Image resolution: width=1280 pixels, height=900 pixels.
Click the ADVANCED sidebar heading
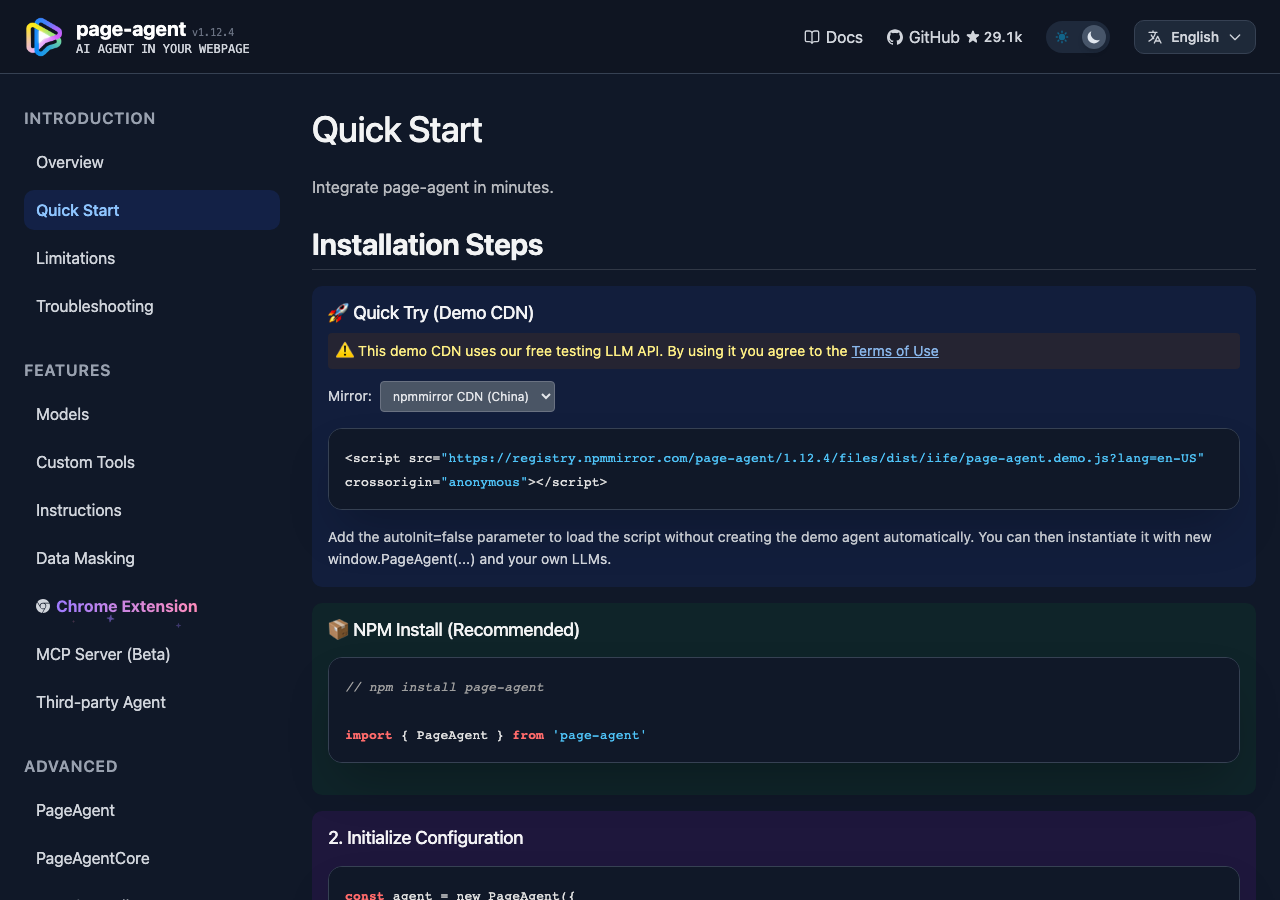71,766
